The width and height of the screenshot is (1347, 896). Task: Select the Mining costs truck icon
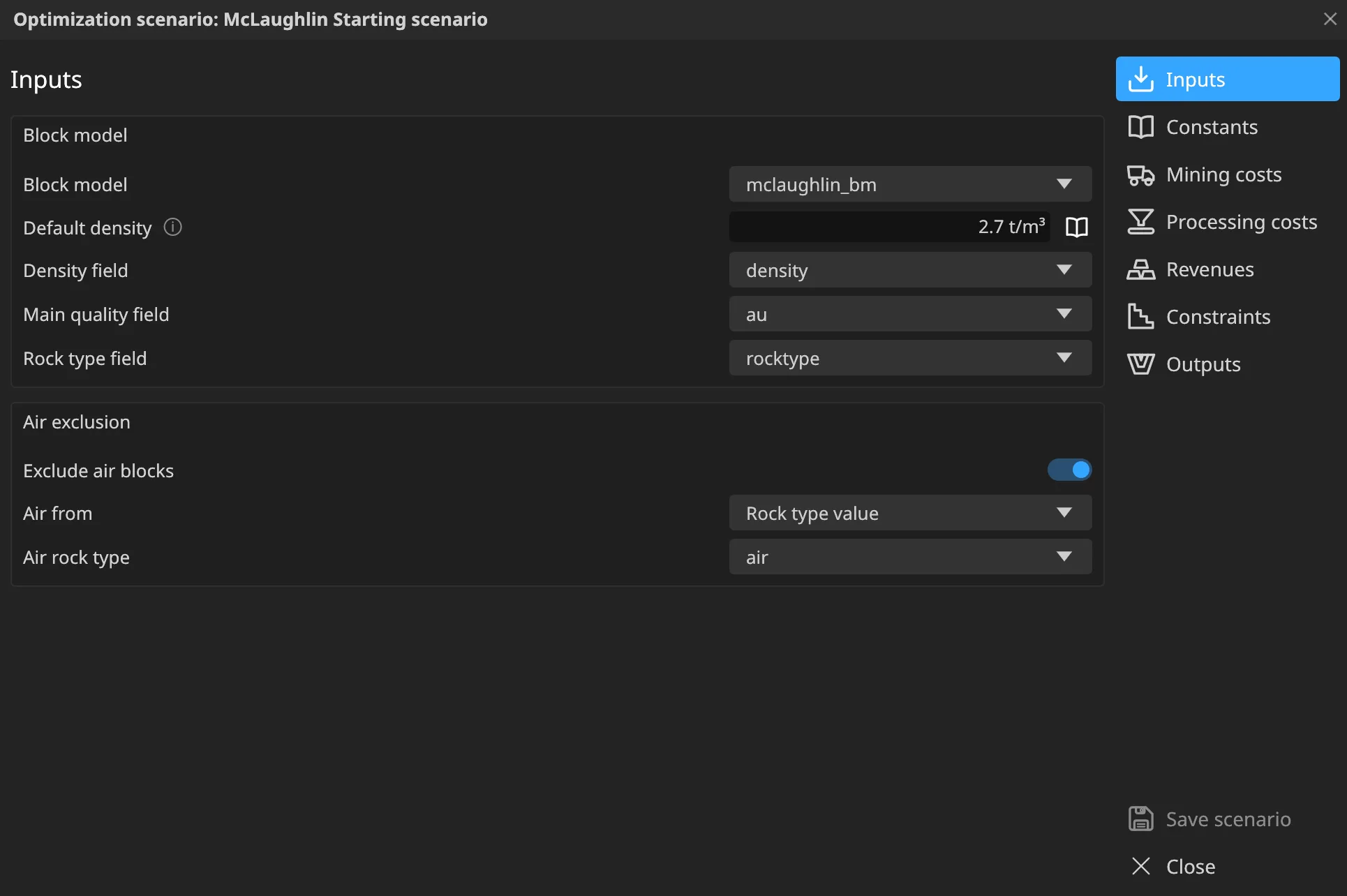[1140, 174]
